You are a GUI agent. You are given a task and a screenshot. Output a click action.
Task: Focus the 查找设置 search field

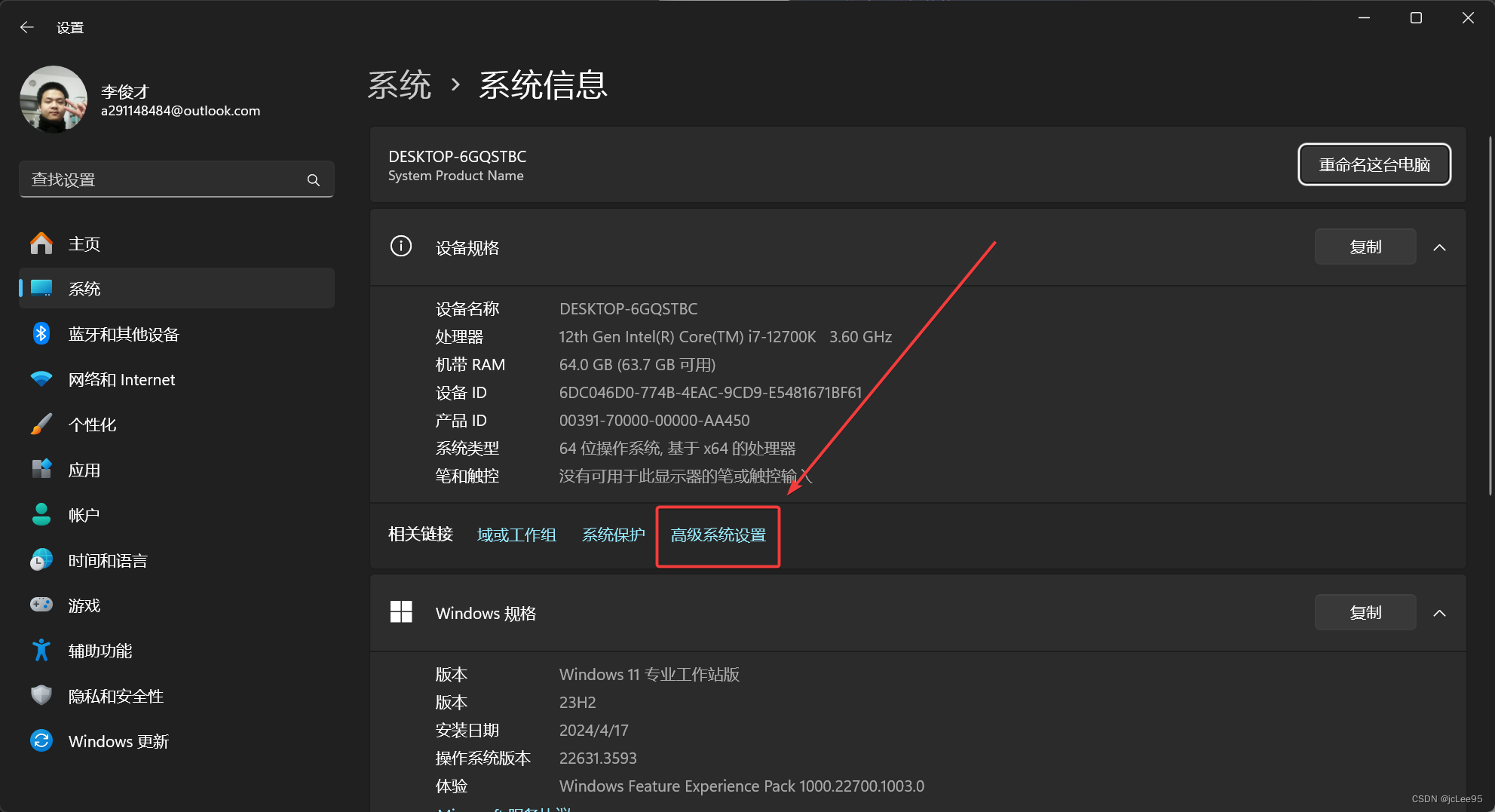[176, 179]
